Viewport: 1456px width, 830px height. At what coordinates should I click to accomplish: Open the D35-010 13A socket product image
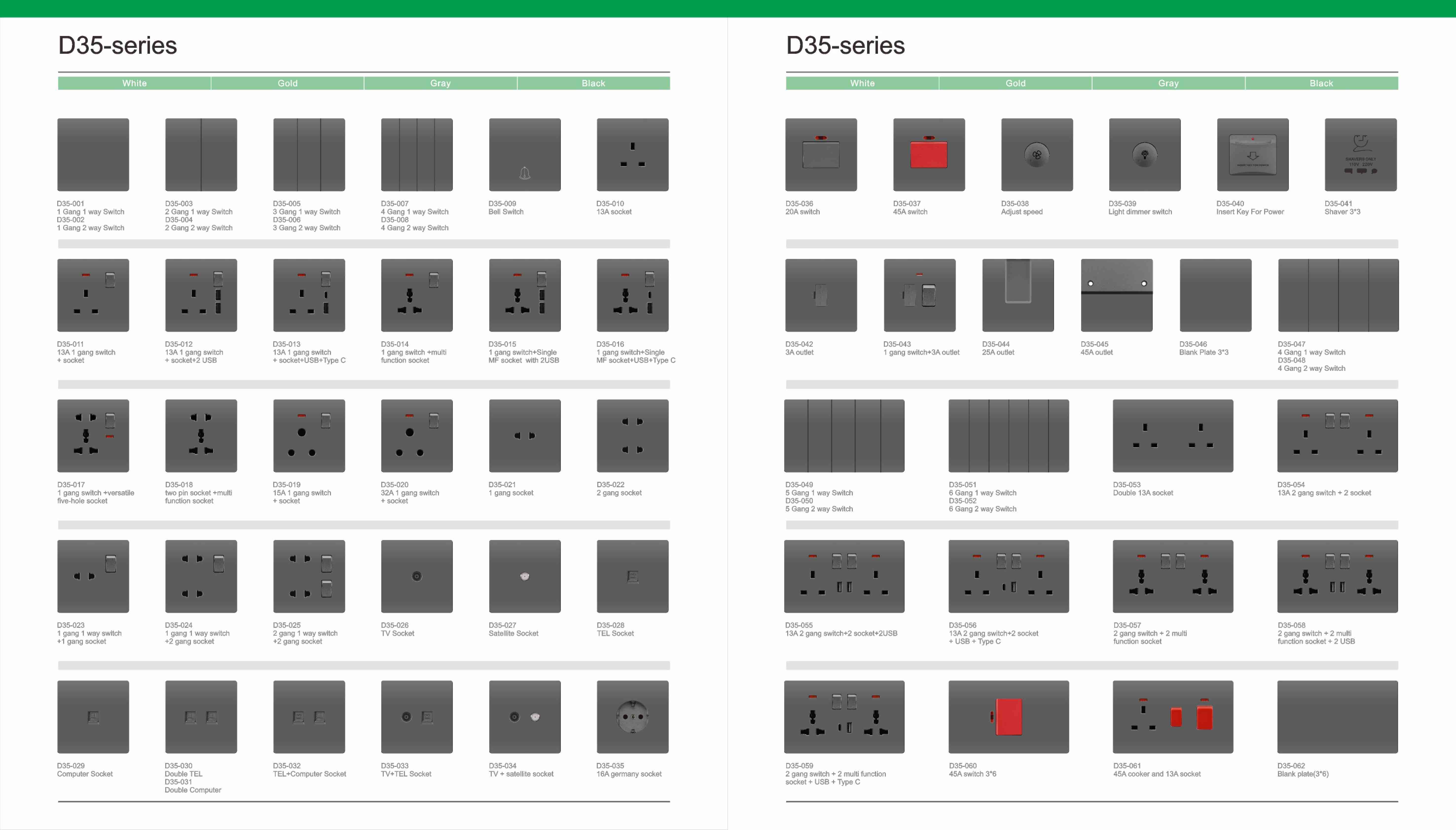coord(632,155)
